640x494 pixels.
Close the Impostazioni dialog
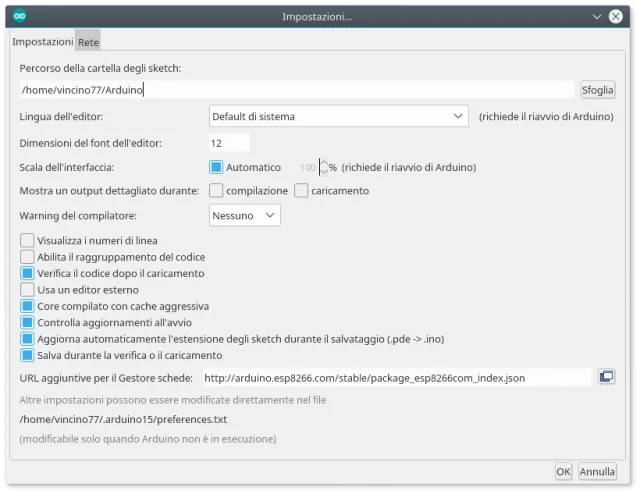616,16
